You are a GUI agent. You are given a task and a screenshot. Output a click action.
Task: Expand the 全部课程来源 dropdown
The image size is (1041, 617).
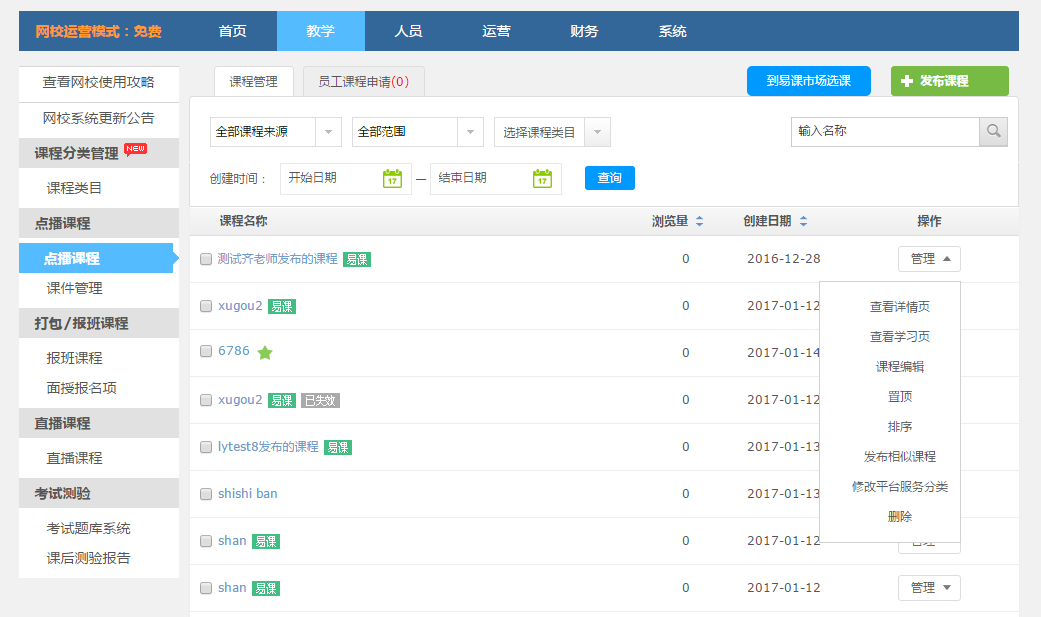[329, 132]
